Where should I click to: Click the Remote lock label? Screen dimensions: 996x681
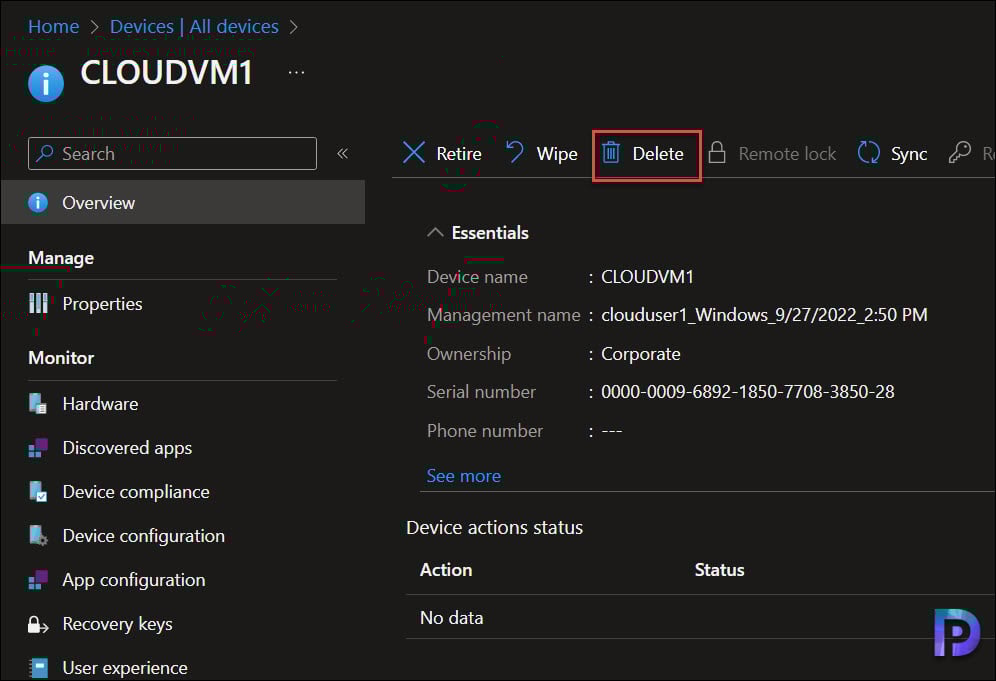click(787, 153)
